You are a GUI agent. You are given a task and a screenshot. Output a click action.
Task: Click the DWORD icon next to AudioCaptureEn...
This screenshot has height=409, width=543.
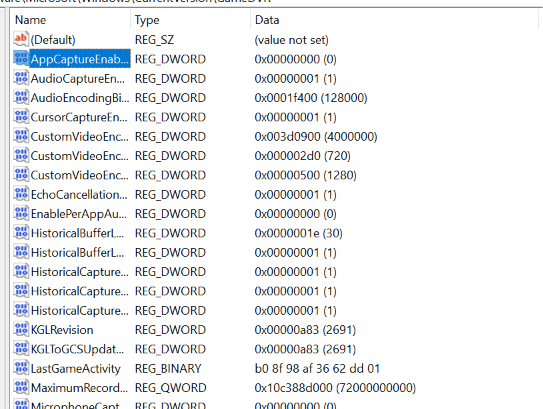[21, 78]
